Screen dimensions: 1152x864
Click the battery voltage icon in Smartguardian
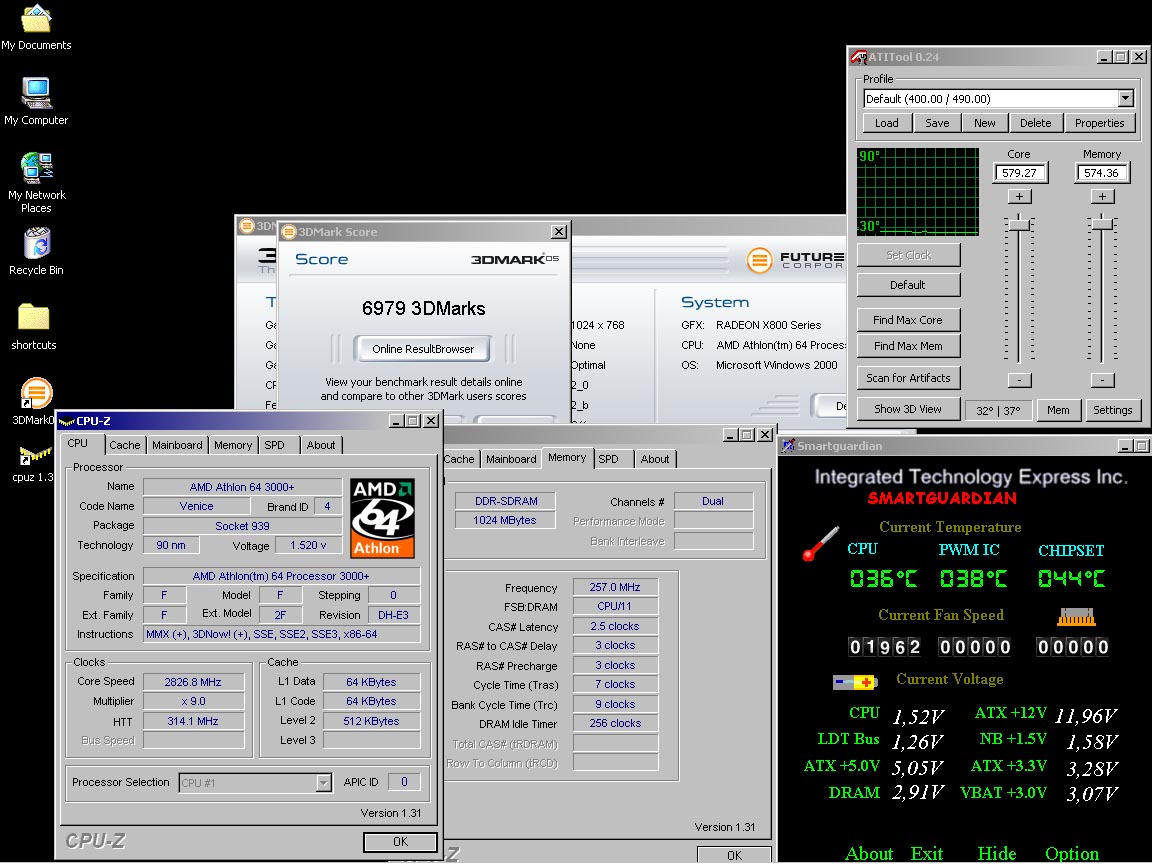pos(854,683)
